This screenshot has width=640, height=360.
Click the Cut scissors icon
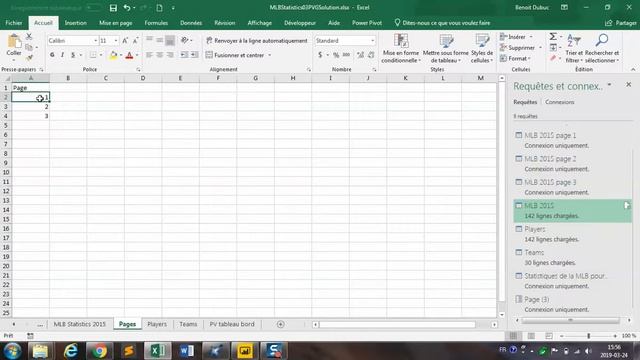(x=29, y=36)
